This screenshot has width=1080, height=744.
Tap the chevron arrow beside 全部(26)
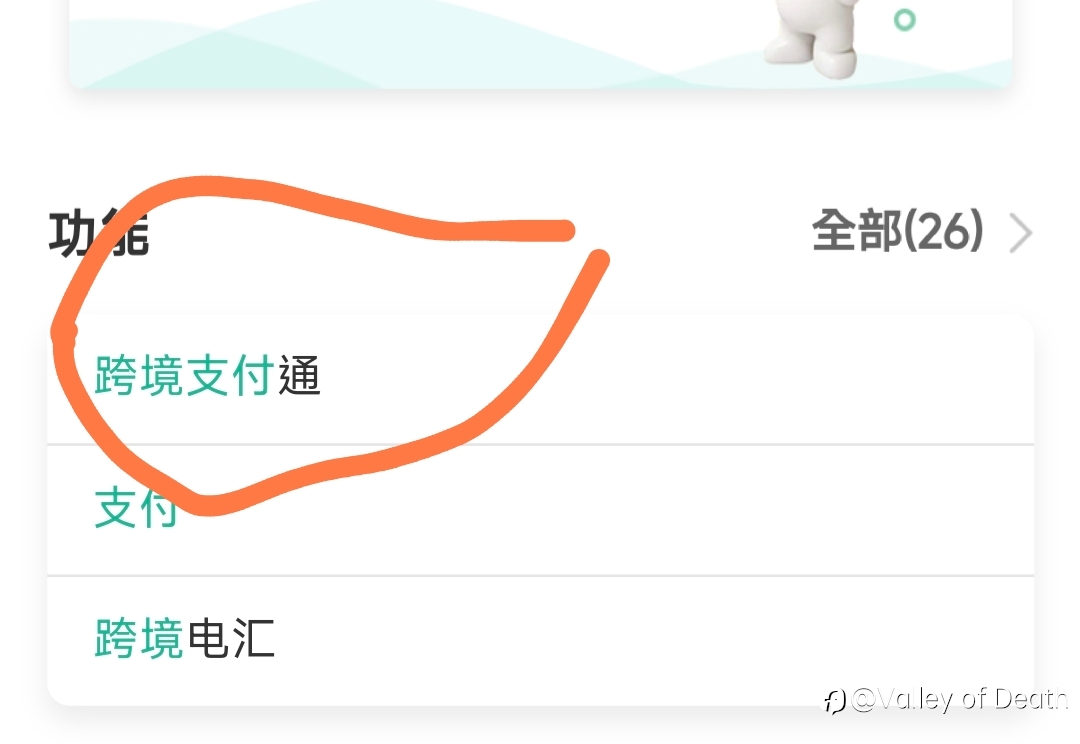coord(1021,233)
